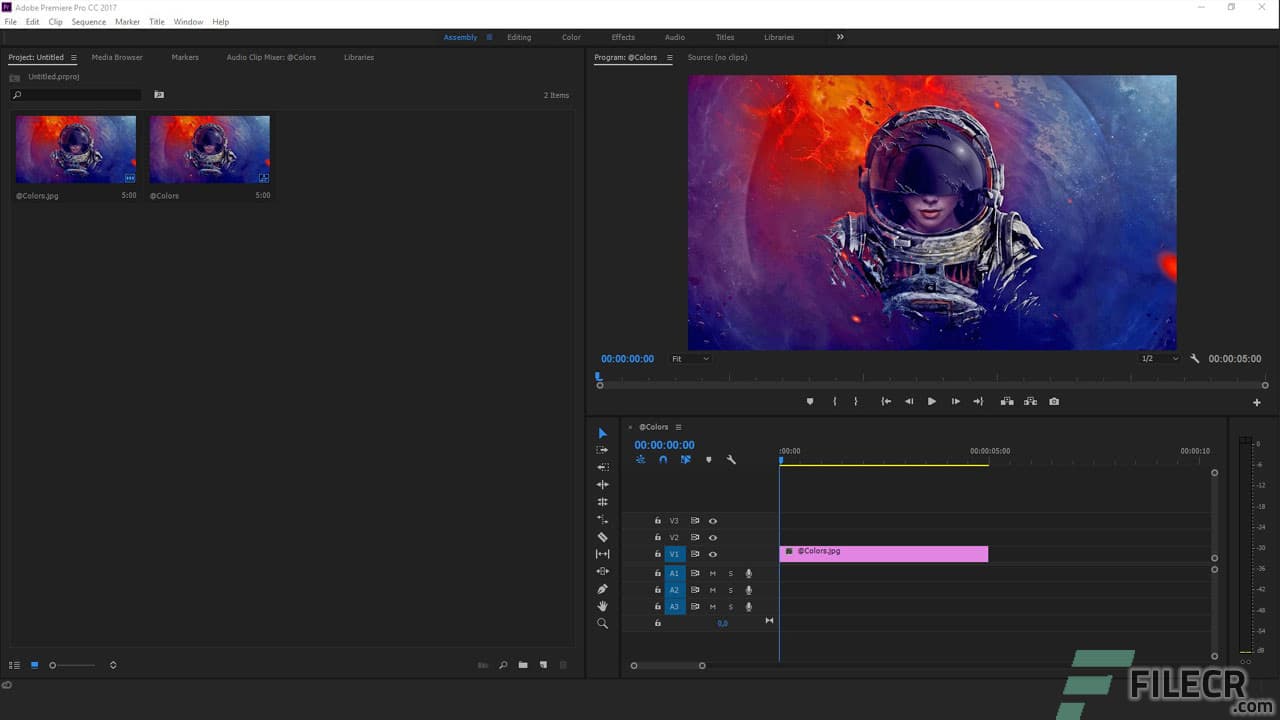This screenshot has width=1280, height=720.
Task: Toggle Snap in the timeline
Action: point(663,459)
